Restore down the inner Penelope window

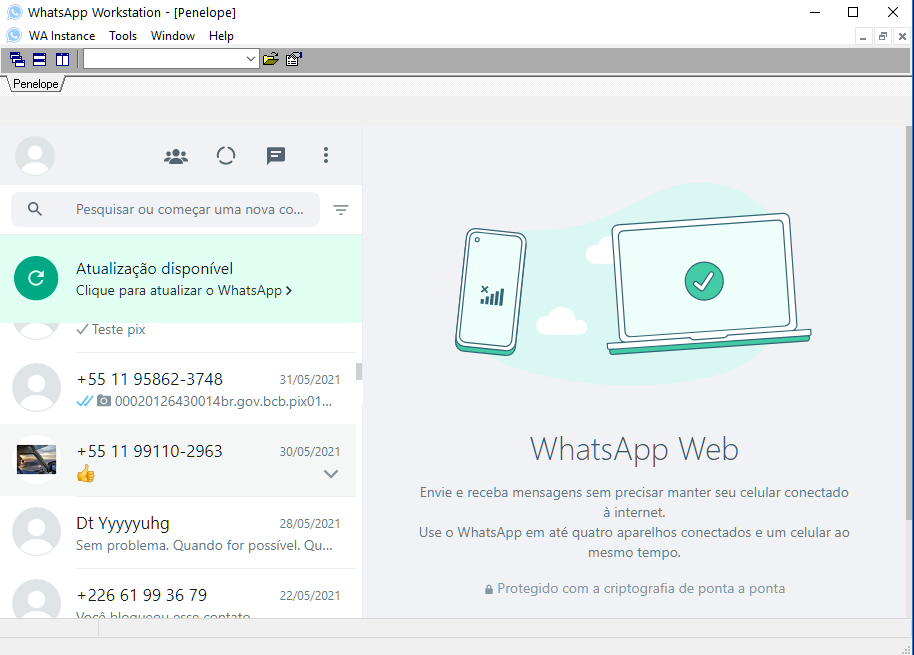[x=883, y=36]
